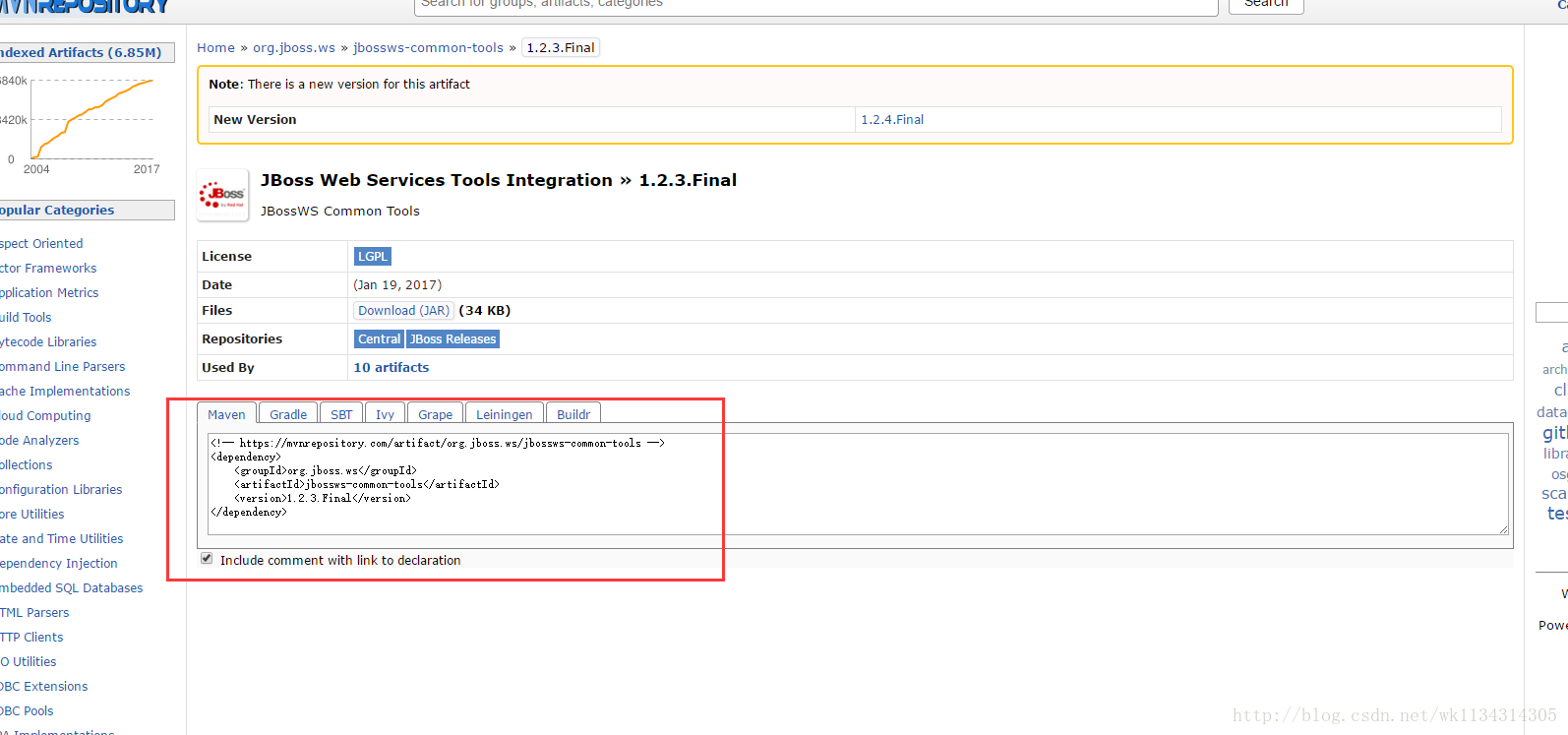Toggle Include comment with link checkbox
This screenshot has width=1568, height=735.
click(207, 558)
